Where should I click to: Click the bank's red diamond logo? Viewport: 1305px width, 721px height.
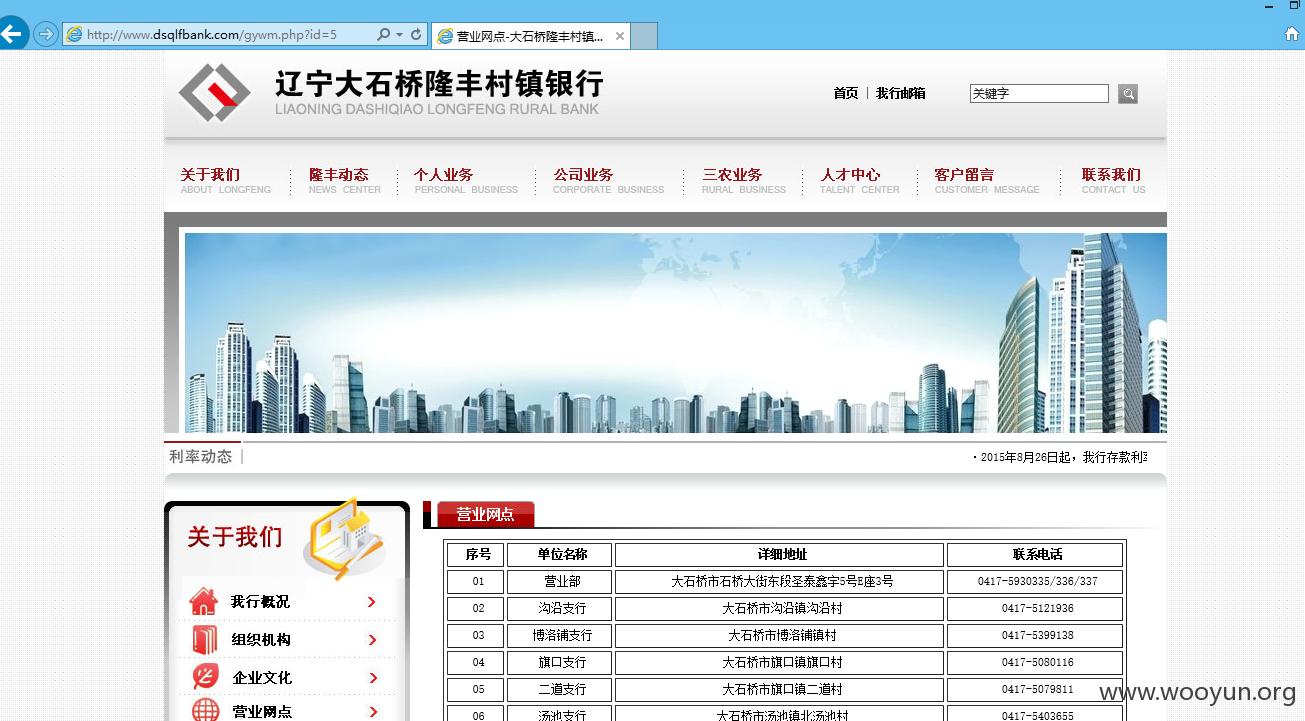[x=214, y=93]
